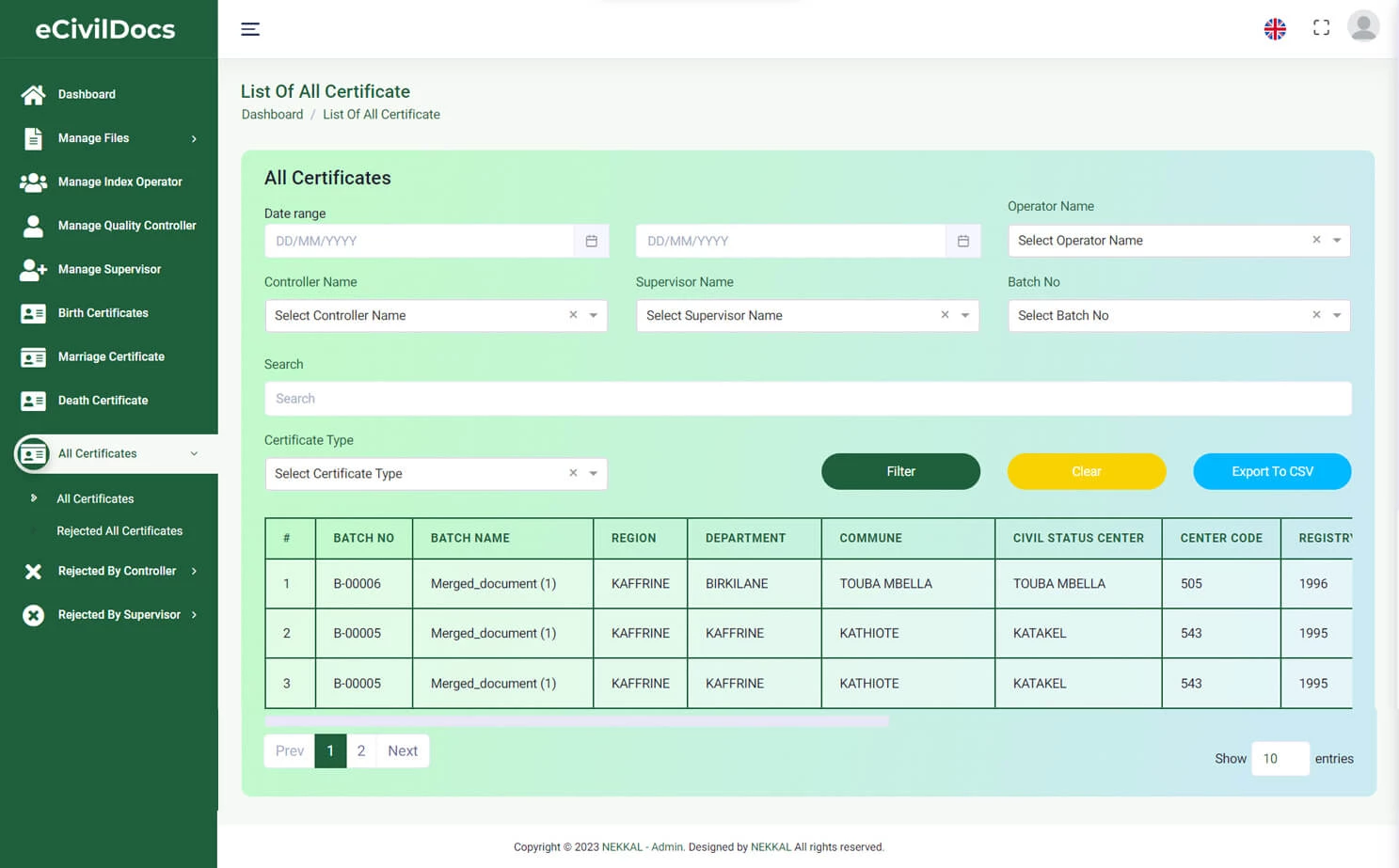Go to page 2 of results
Screen dimensions: 1399x868
[361, 750]
